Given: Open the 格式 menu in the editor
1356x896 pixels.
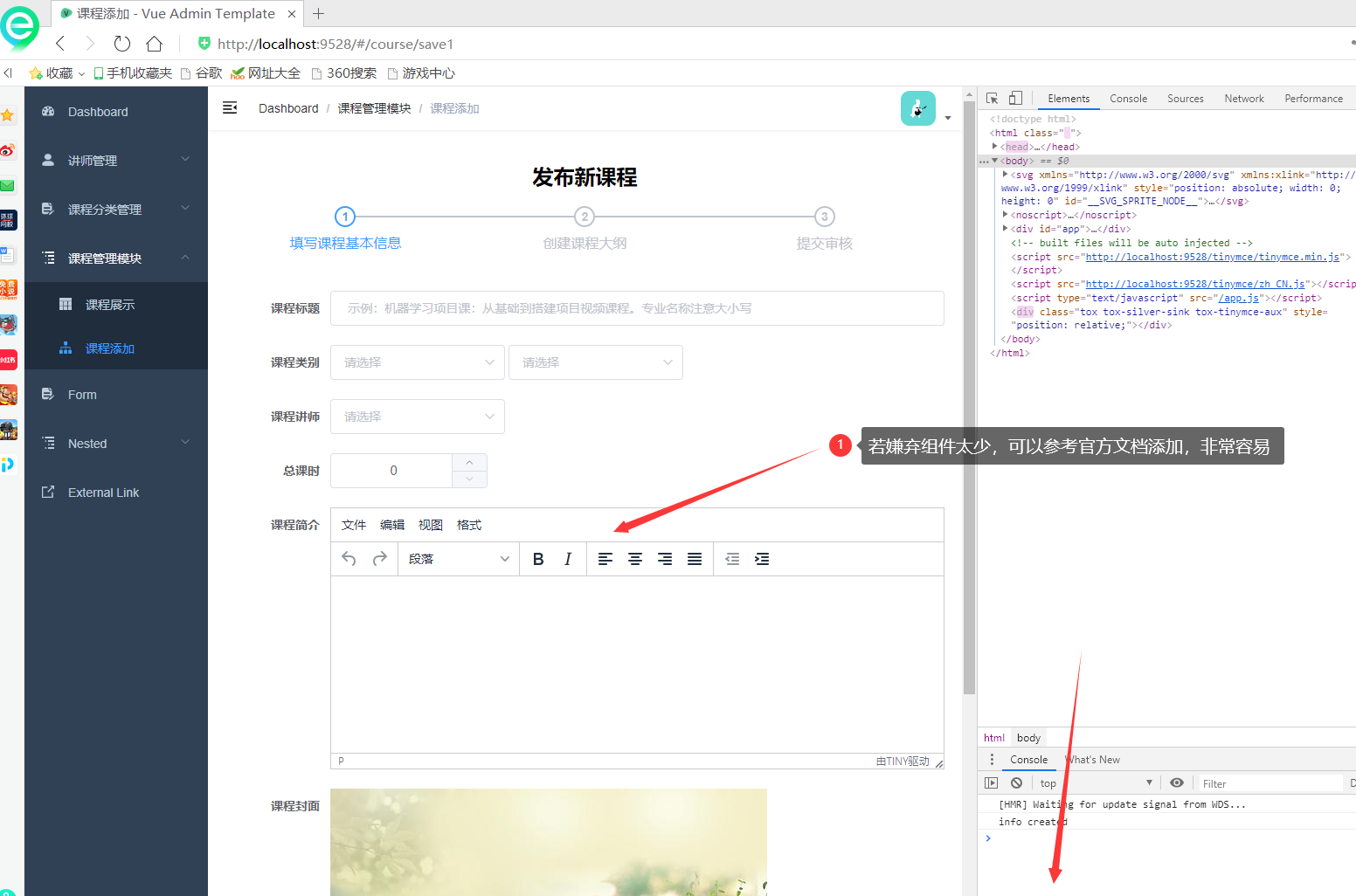Looking at the screenshot, I should [x=468, y=525].
